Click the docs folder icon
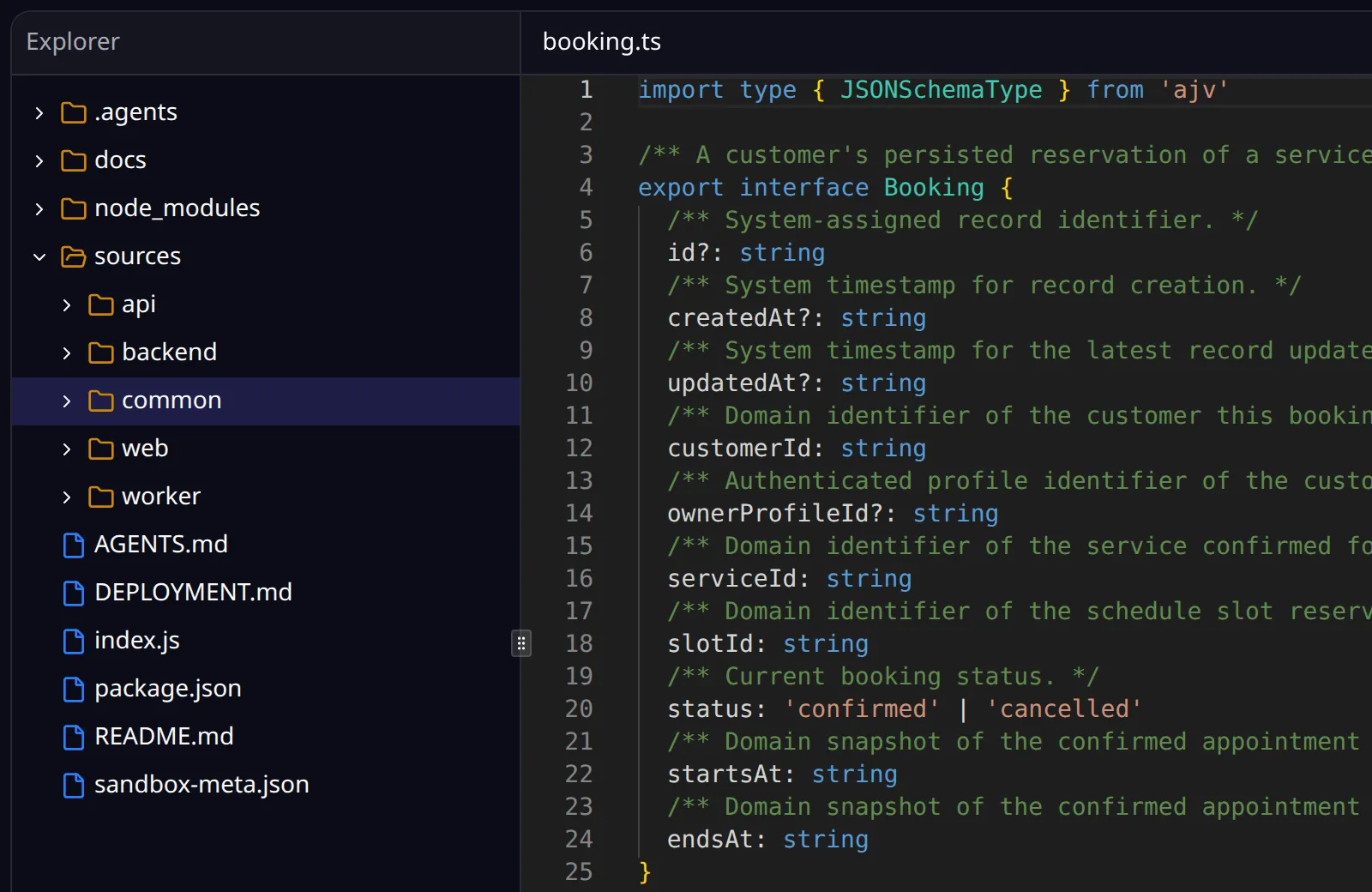This screenshot has width=1372, height=892. tap(74, 160)
